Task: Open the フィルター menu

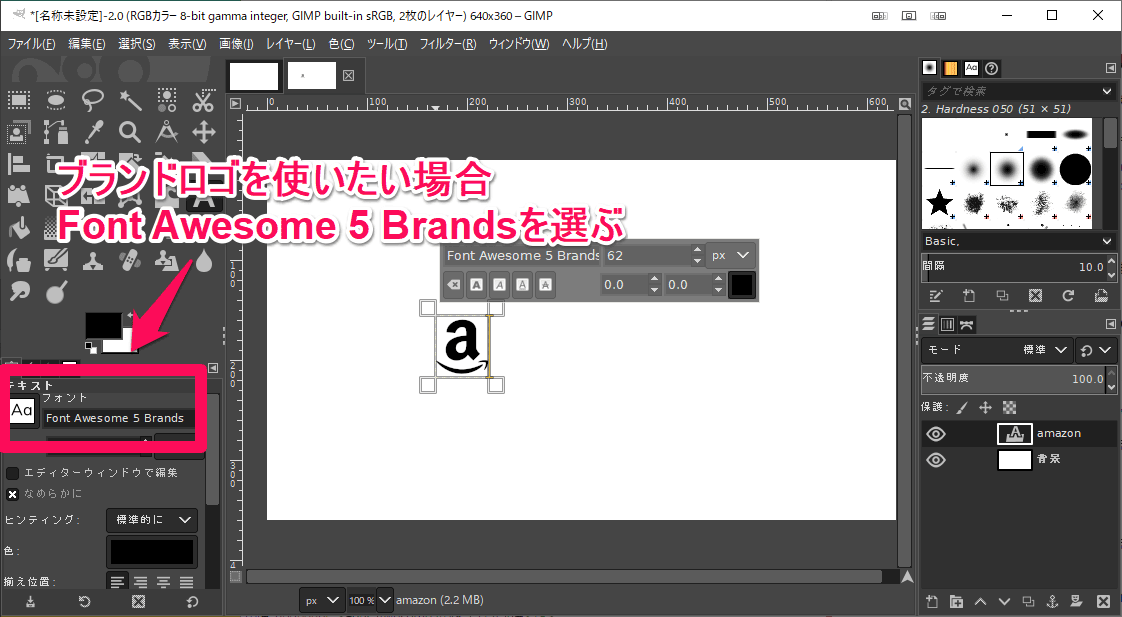Action: pos(448,44)
